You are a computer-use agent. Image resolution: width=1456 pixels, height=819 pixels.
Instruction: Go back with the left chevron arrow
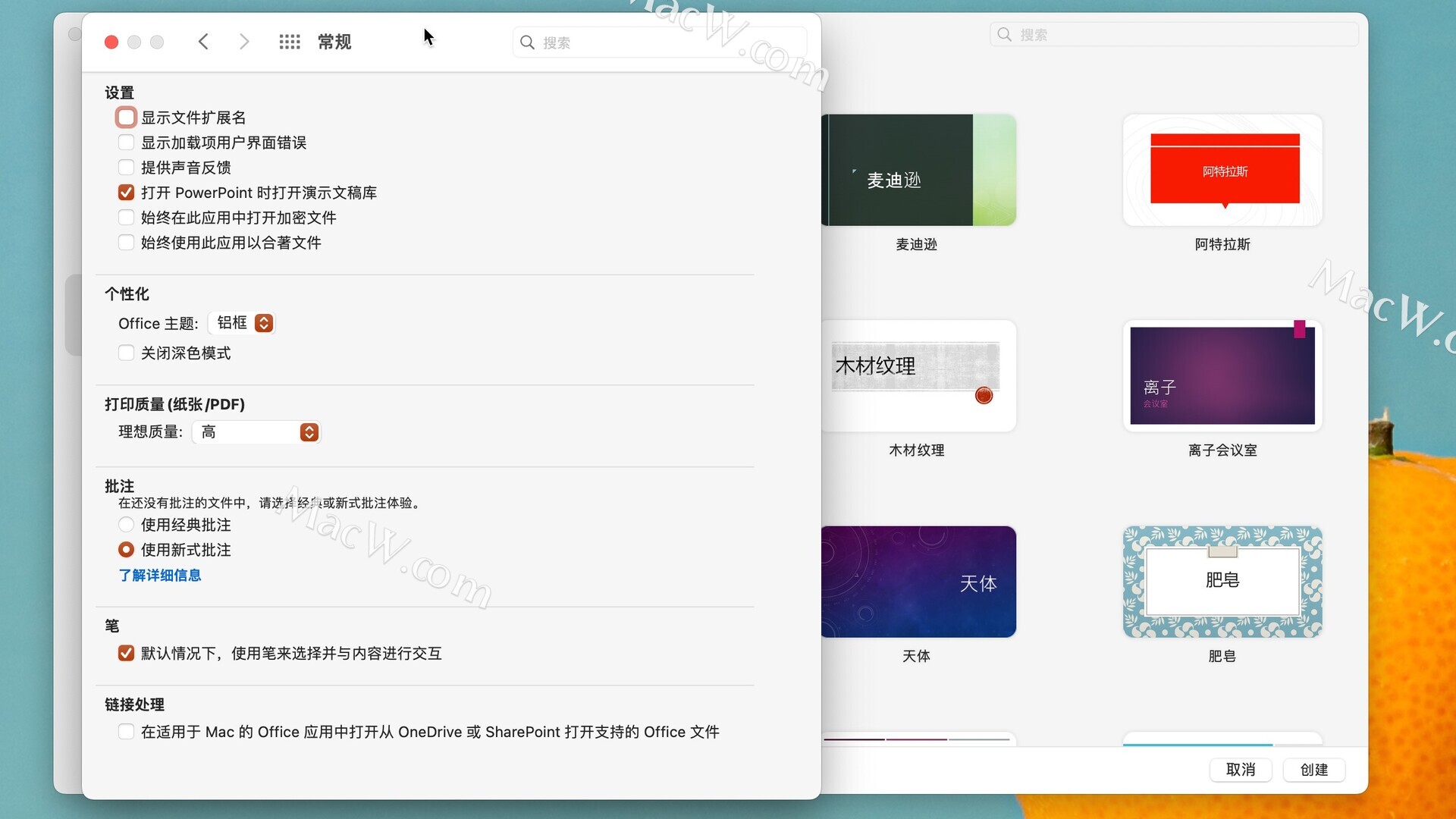tap(202, 42)
